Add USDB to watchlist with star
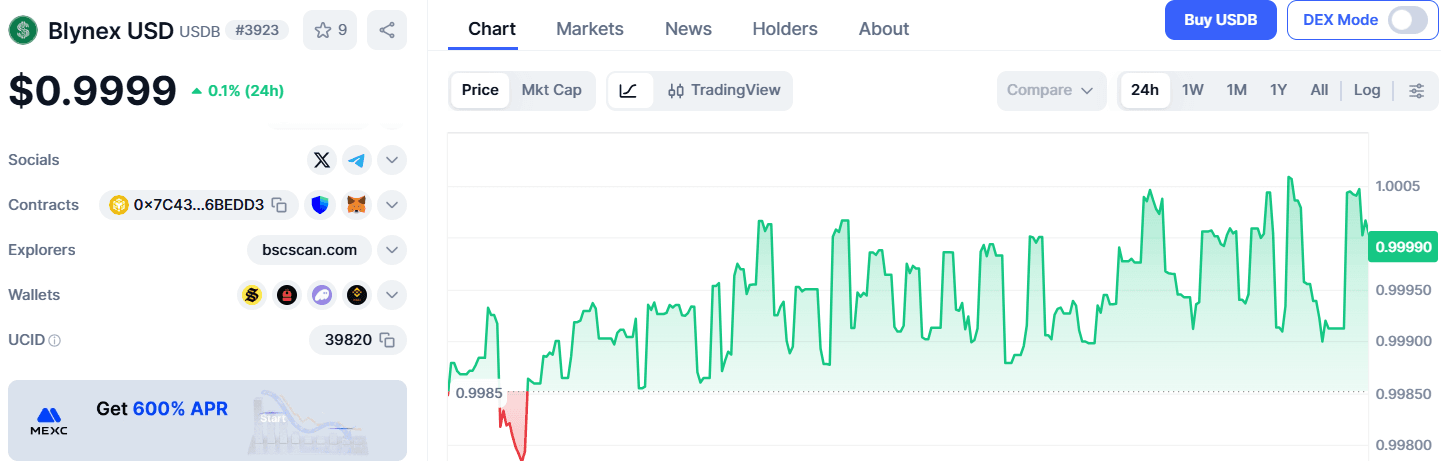Screen dimensions: 1441x461 (330, 30)
